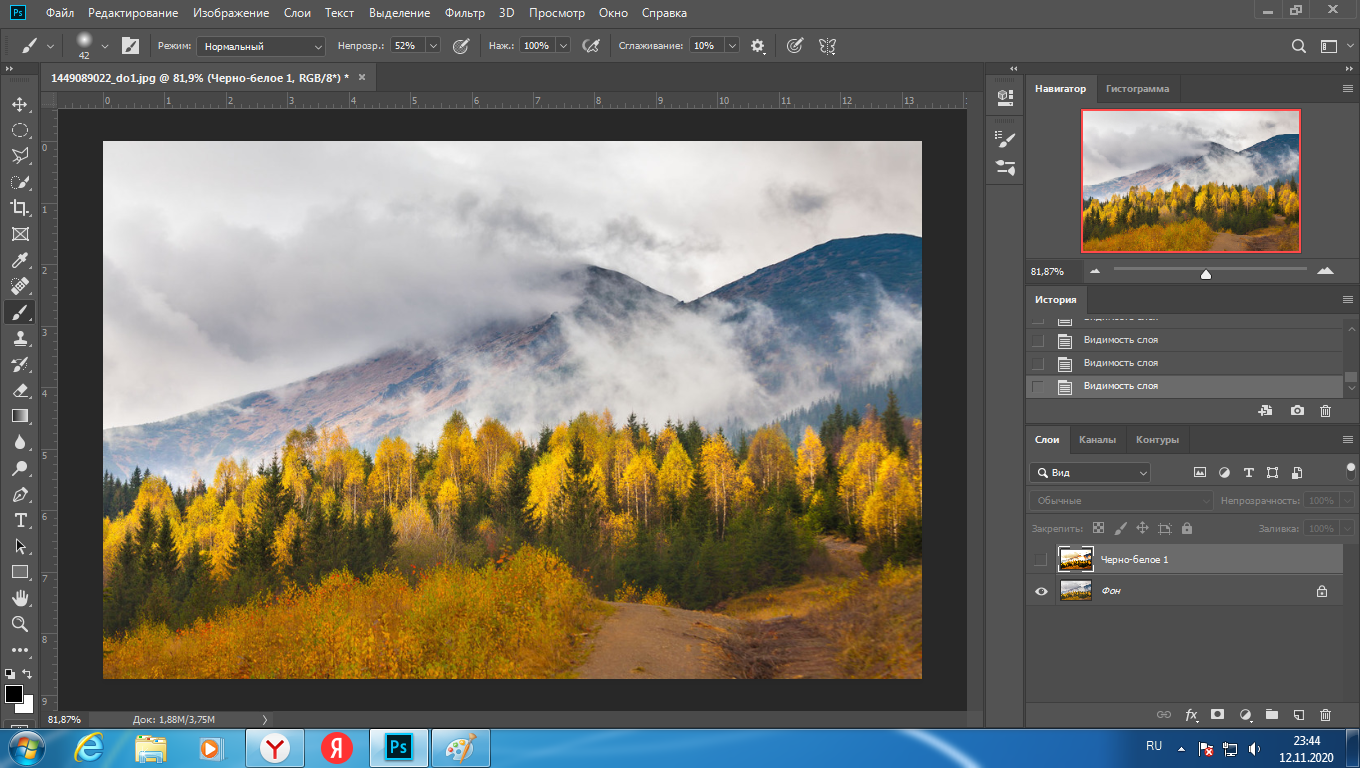Select the Gradient tool
This screenshot has width=1360, height=768.
20,416
